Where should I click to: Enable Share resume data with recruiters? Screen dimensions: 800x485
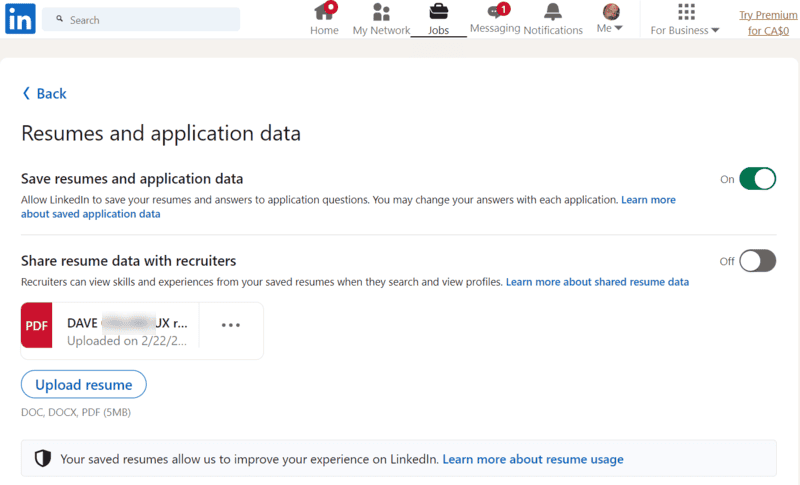[x=758, y=261]
